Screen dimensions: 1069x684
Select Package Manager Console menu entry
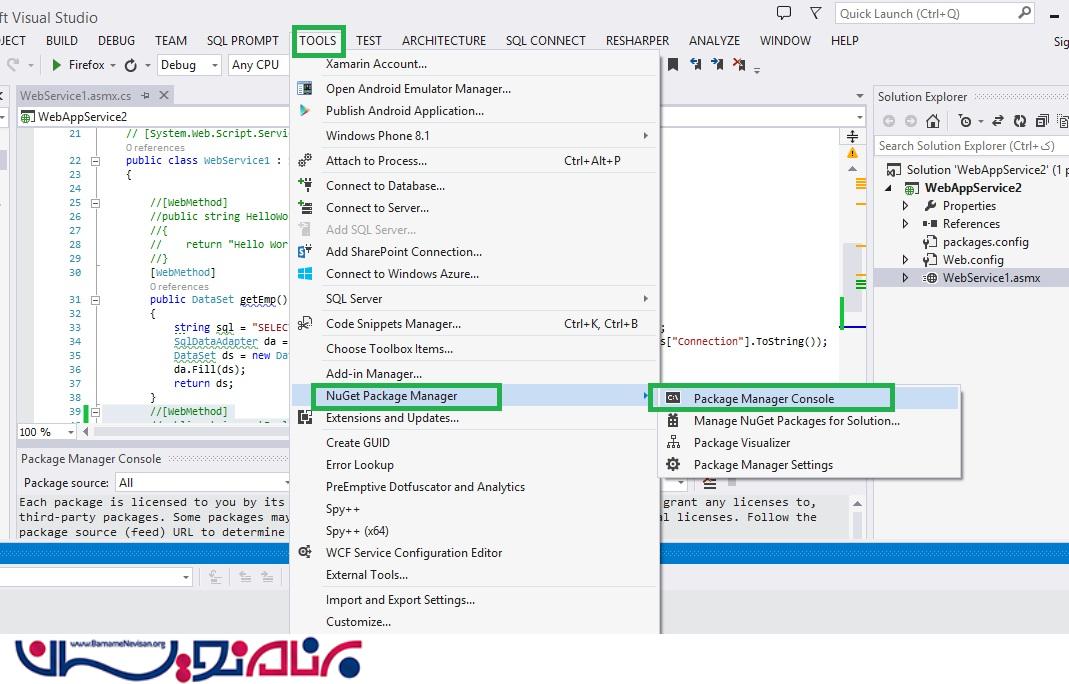pos(763,398)
